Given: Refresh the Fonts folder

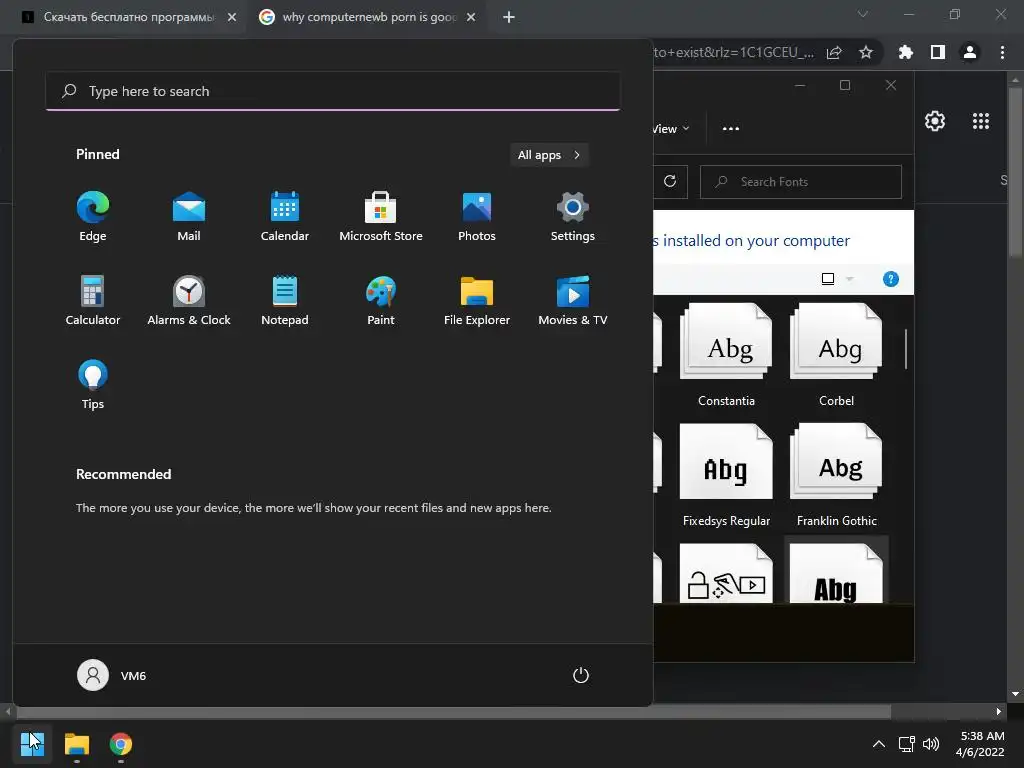Looking at the screenshot, I should pos(670,182).
